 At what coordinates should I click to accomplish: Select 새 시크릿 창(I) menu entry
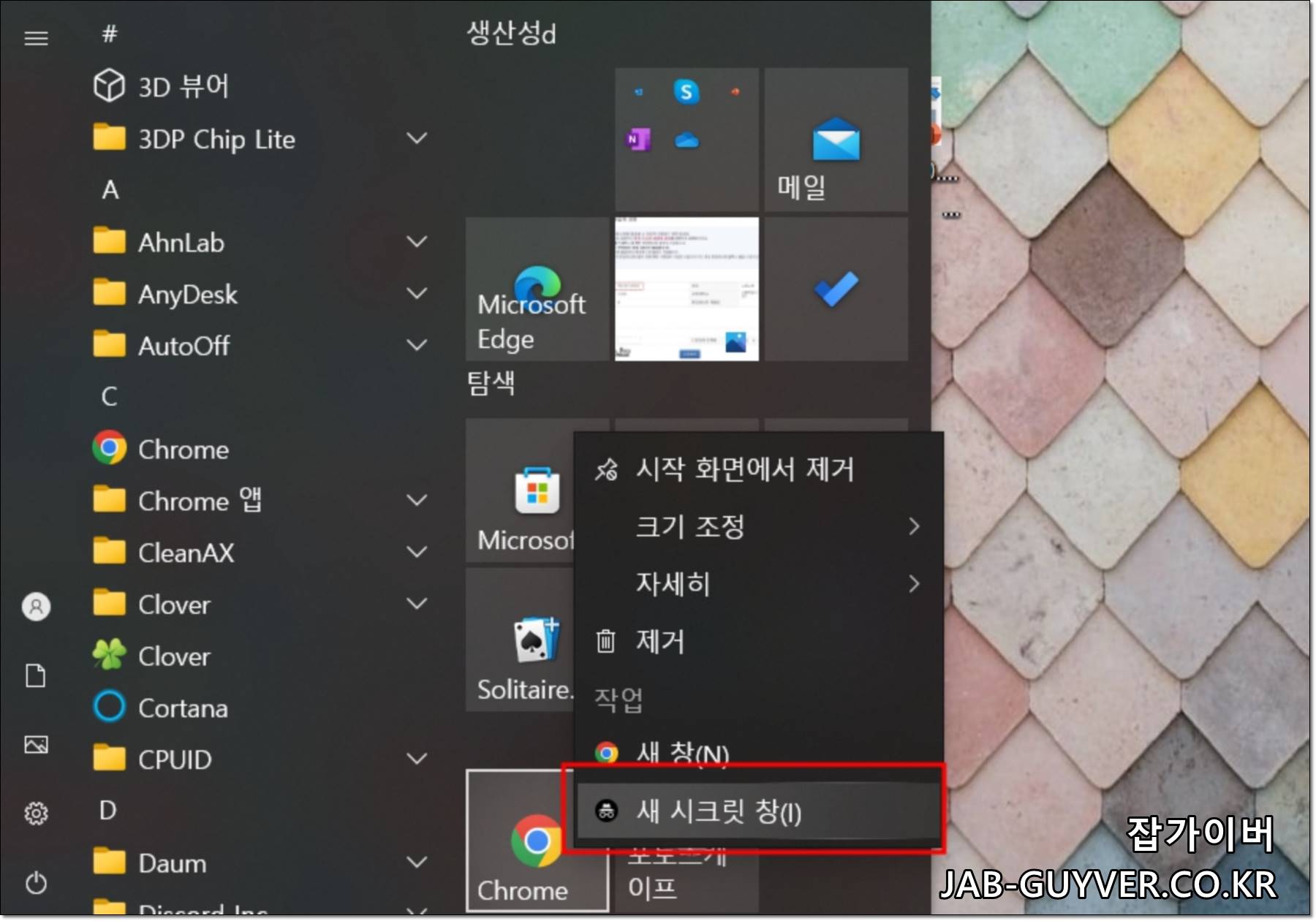tap(759, 811)
